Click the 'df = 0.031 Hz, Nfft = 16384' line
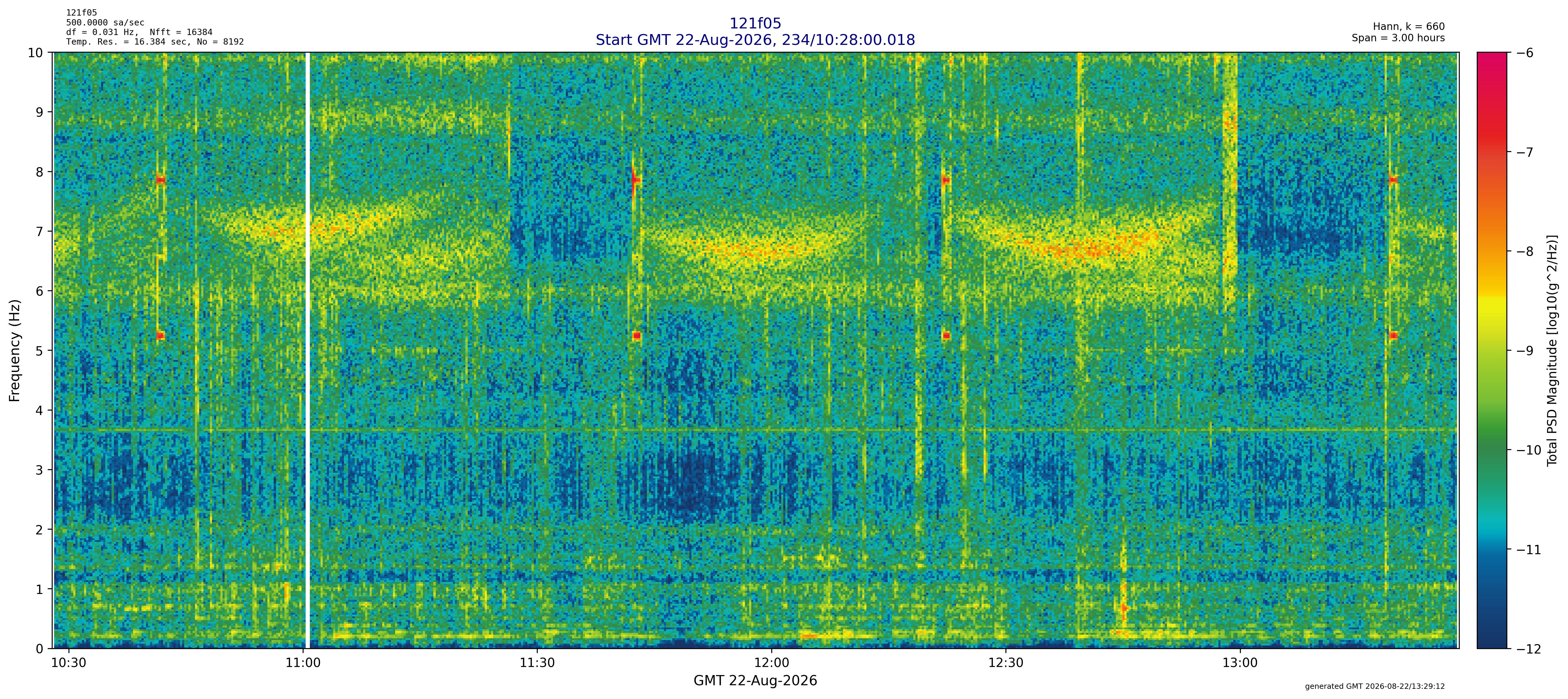Viewport: 1568px width, 699px height. (139, 32)
